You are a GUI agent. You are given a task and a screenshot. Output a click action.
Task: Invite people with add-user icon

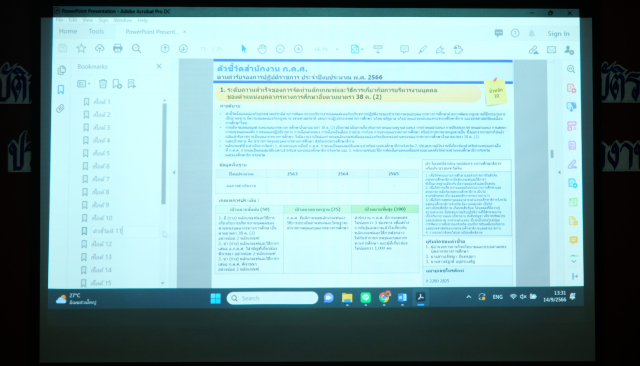coord(569,50)
